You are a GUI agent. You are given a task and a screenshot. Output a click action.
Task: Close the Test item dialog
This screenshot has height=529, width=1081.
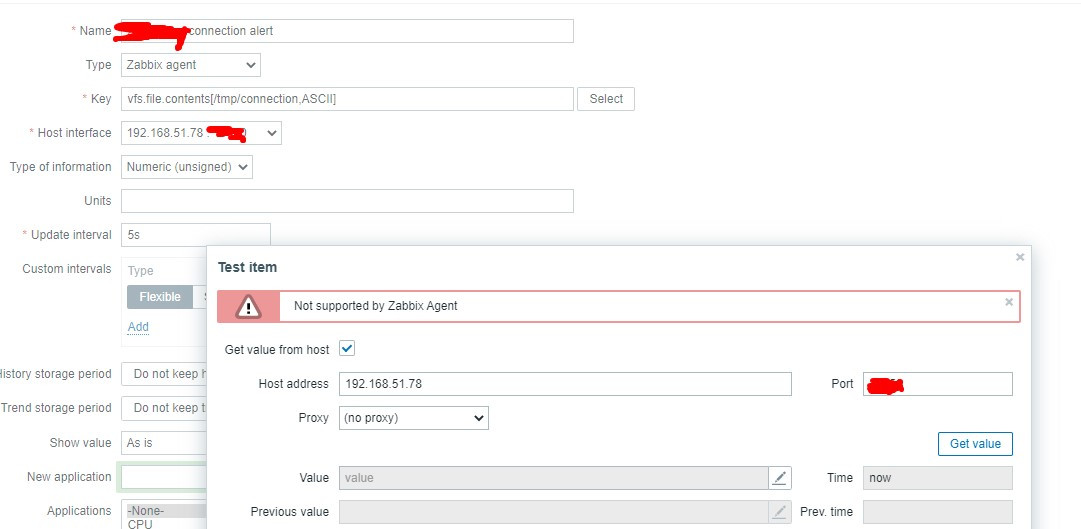pos(1020,257)
